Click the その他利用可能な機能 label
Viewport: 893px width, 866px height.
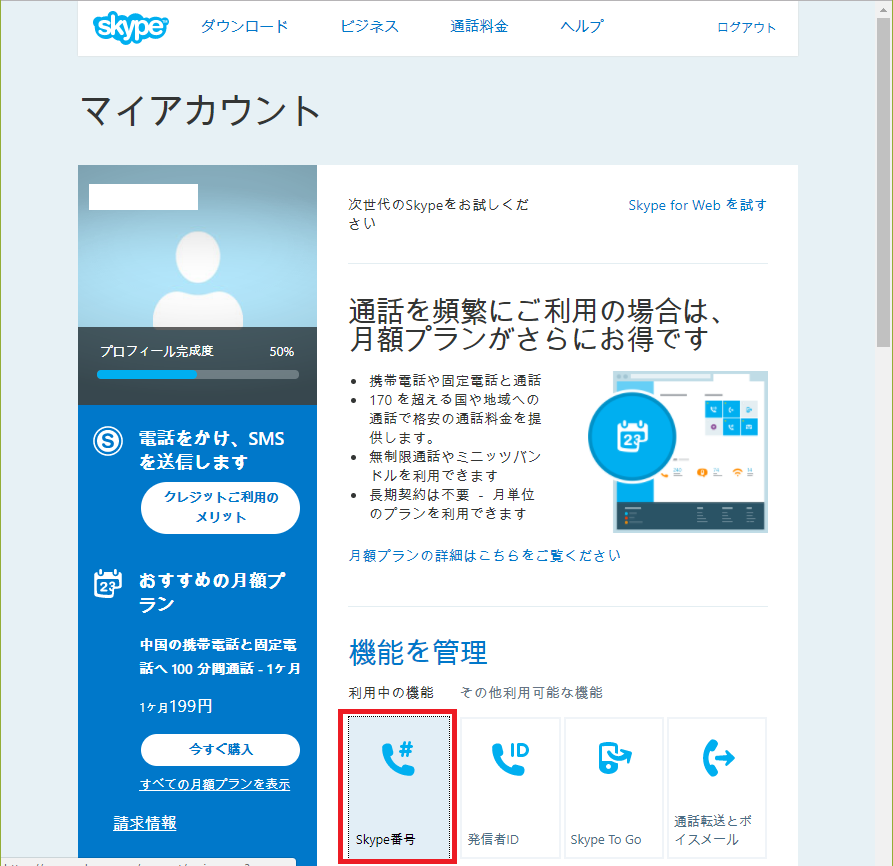tap(531, 692)
